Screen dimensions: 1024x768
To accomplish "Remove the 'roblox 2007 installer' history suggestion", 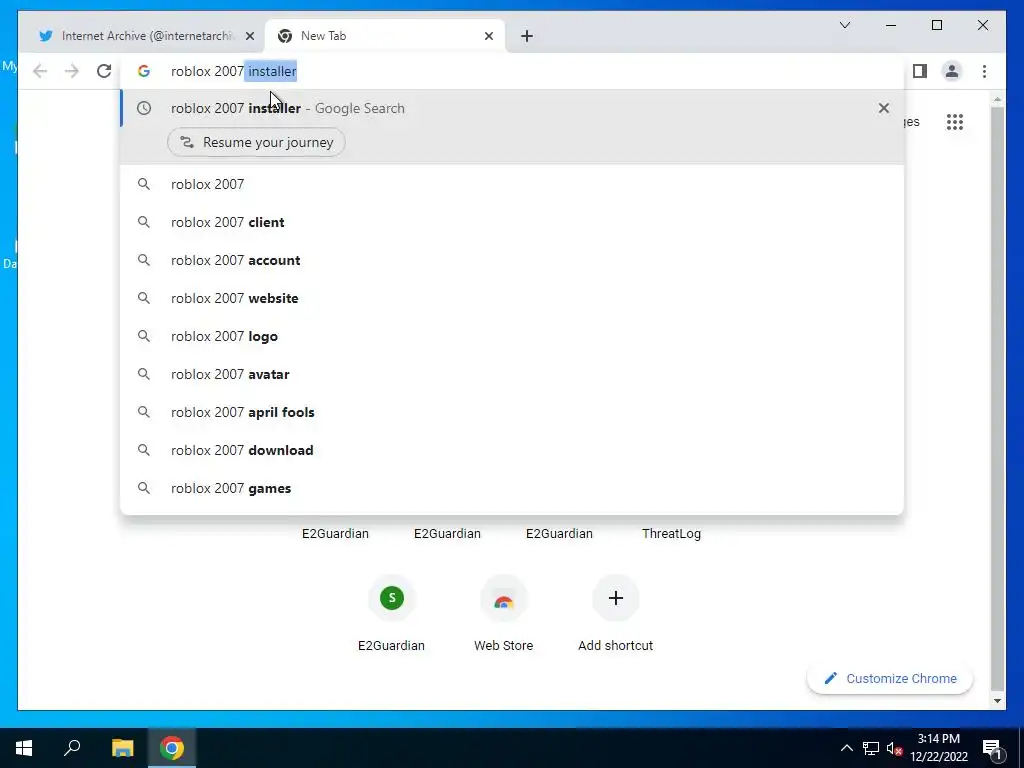I will click(884, 108).
